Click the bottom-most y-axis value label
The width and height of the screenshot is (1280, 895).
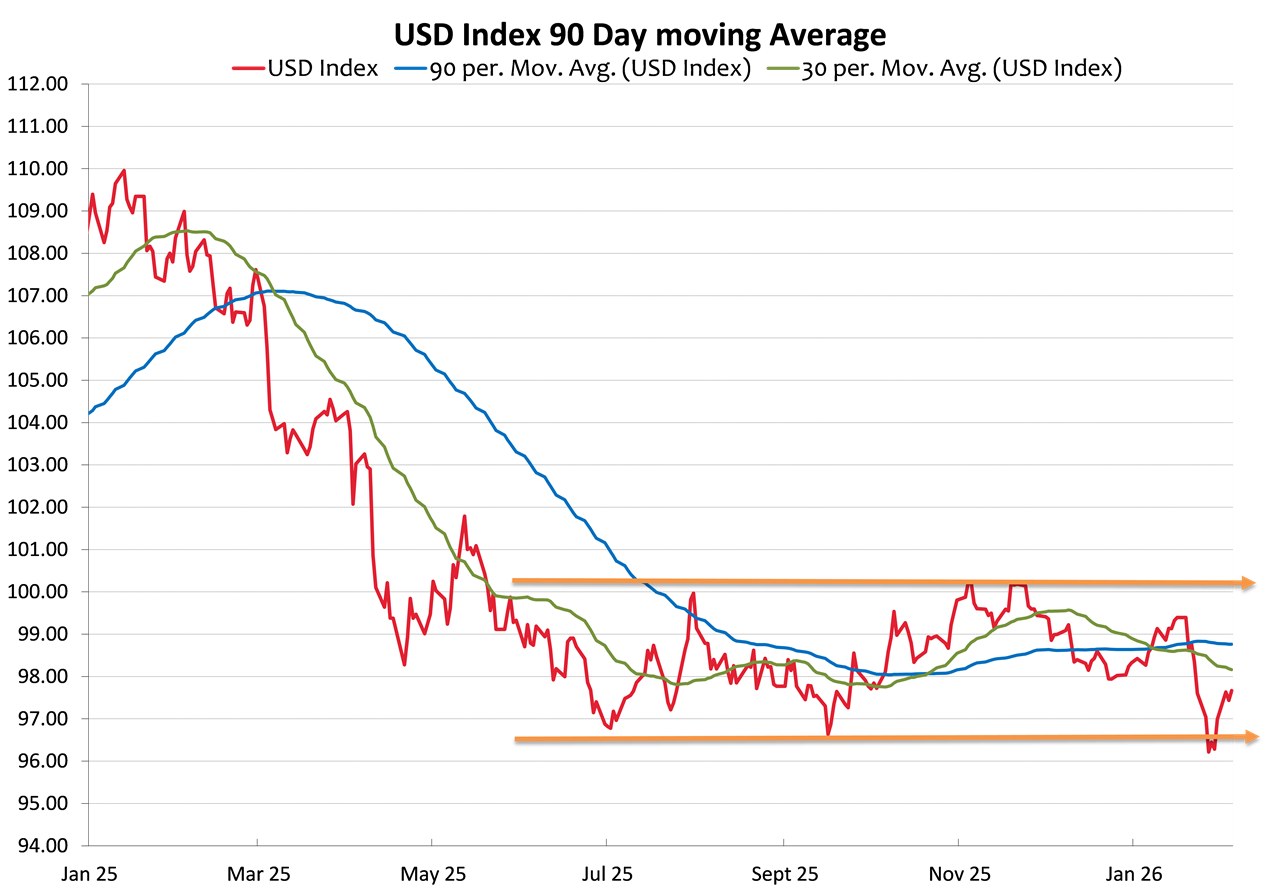(x=40, y=845)
